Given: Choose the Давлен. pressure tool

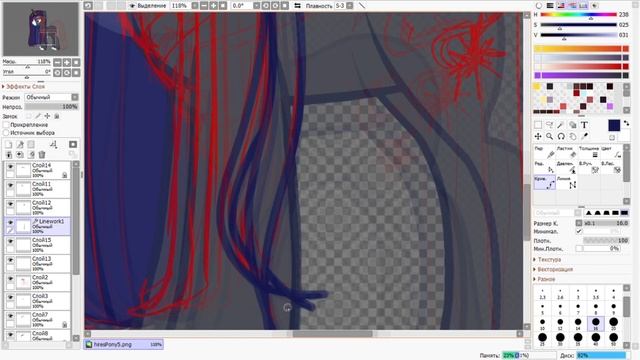Looking at the screenshot, I should [567, 167].
